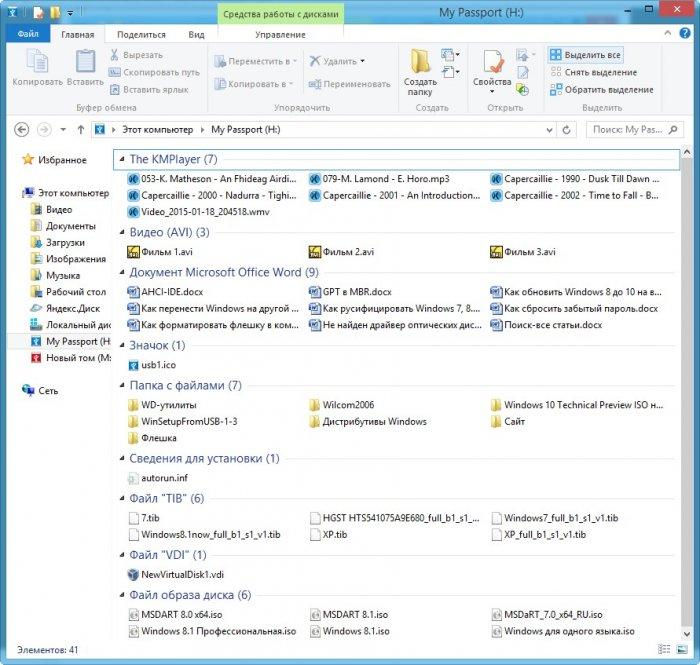
Task: Click the Paste (Вставить) clipboard icon
Action: [x=85, y=62]
